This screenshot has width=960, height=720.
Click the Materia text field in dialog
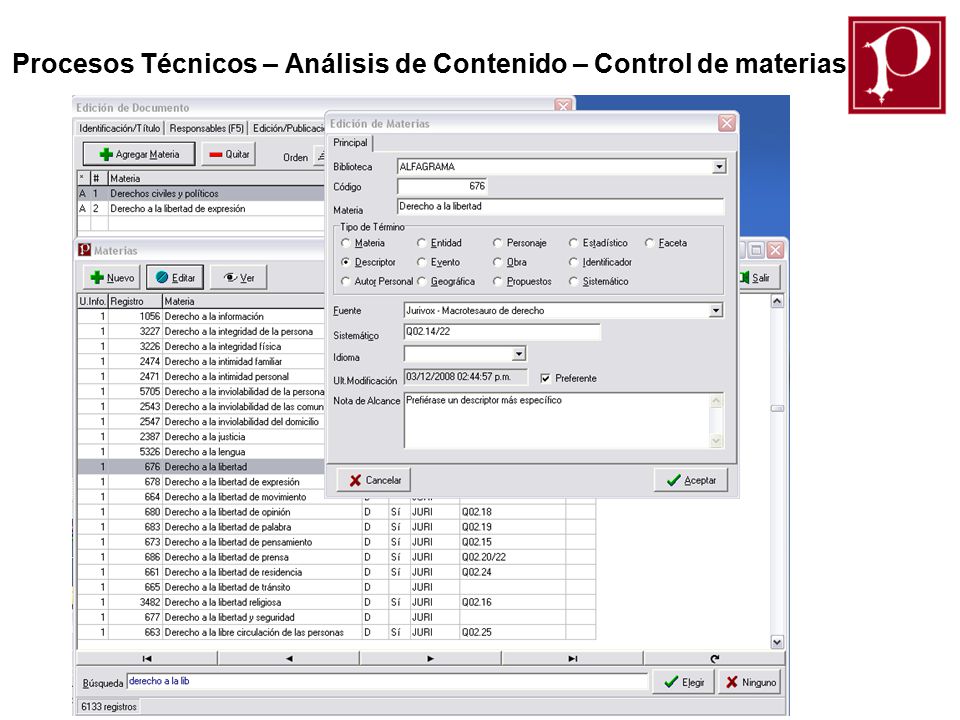560,207
